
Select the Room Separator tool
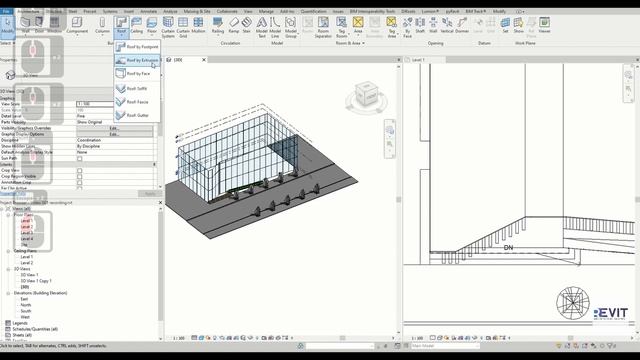coord(323,27)
